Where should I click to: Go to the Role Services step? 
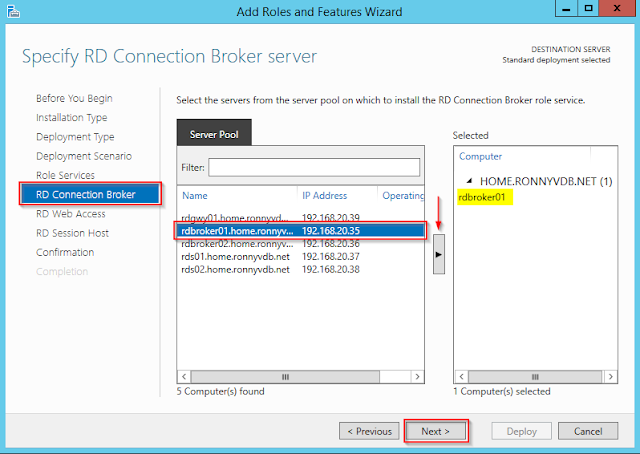(66, 175)
